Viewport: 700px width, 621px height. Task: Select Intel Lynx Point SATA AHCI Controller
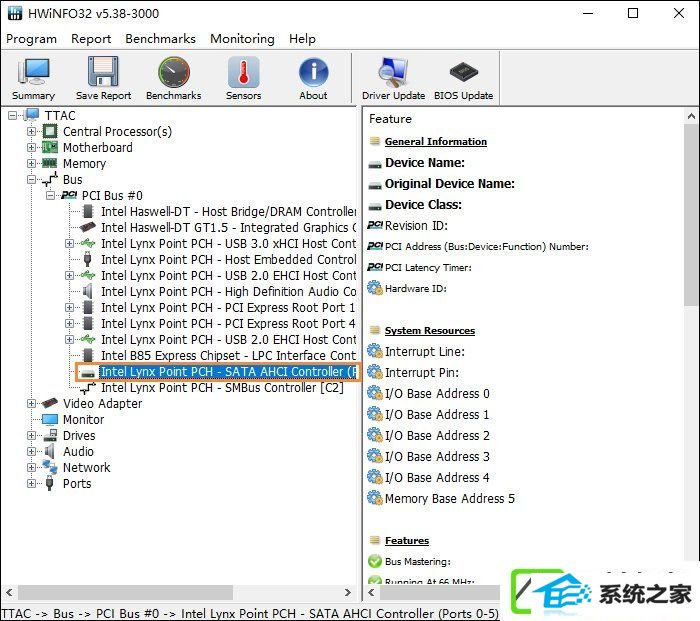[x=229, y=371]
